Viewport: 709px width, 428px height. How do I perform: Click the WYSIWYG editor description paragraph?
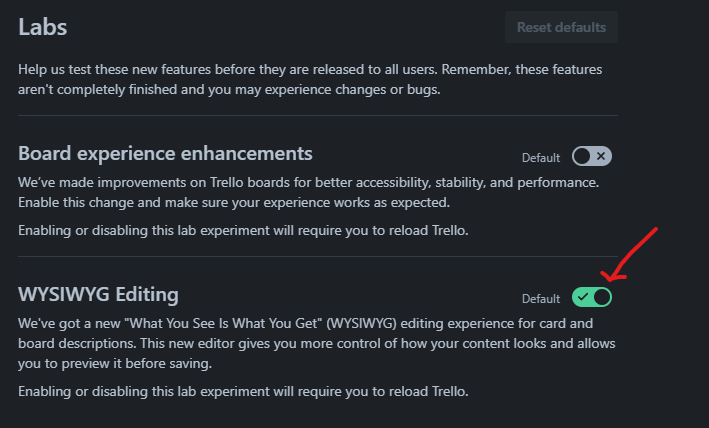pyautogui.click(x=318, y=343)
